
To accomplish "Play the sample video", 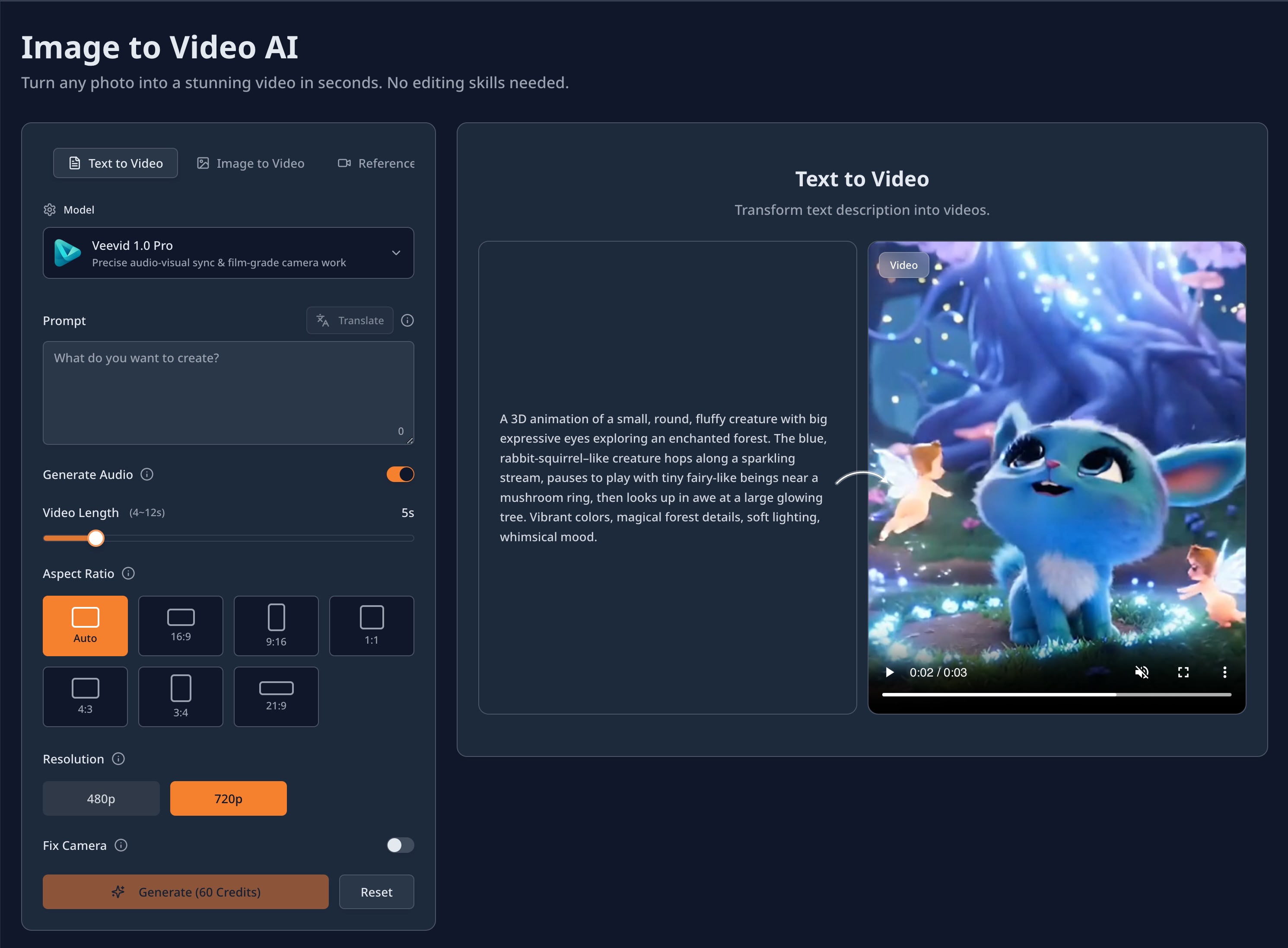I will [x=890, y=672].
